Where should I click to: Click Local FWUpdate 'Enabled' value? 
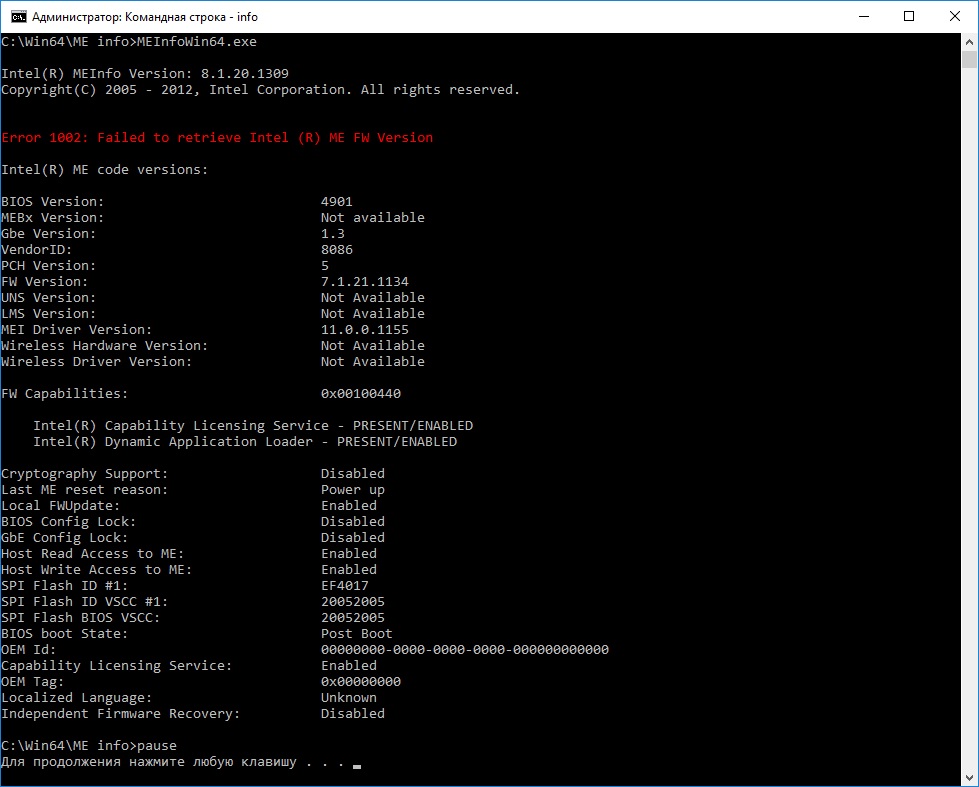pyautogui.click(x=349, y=505)
